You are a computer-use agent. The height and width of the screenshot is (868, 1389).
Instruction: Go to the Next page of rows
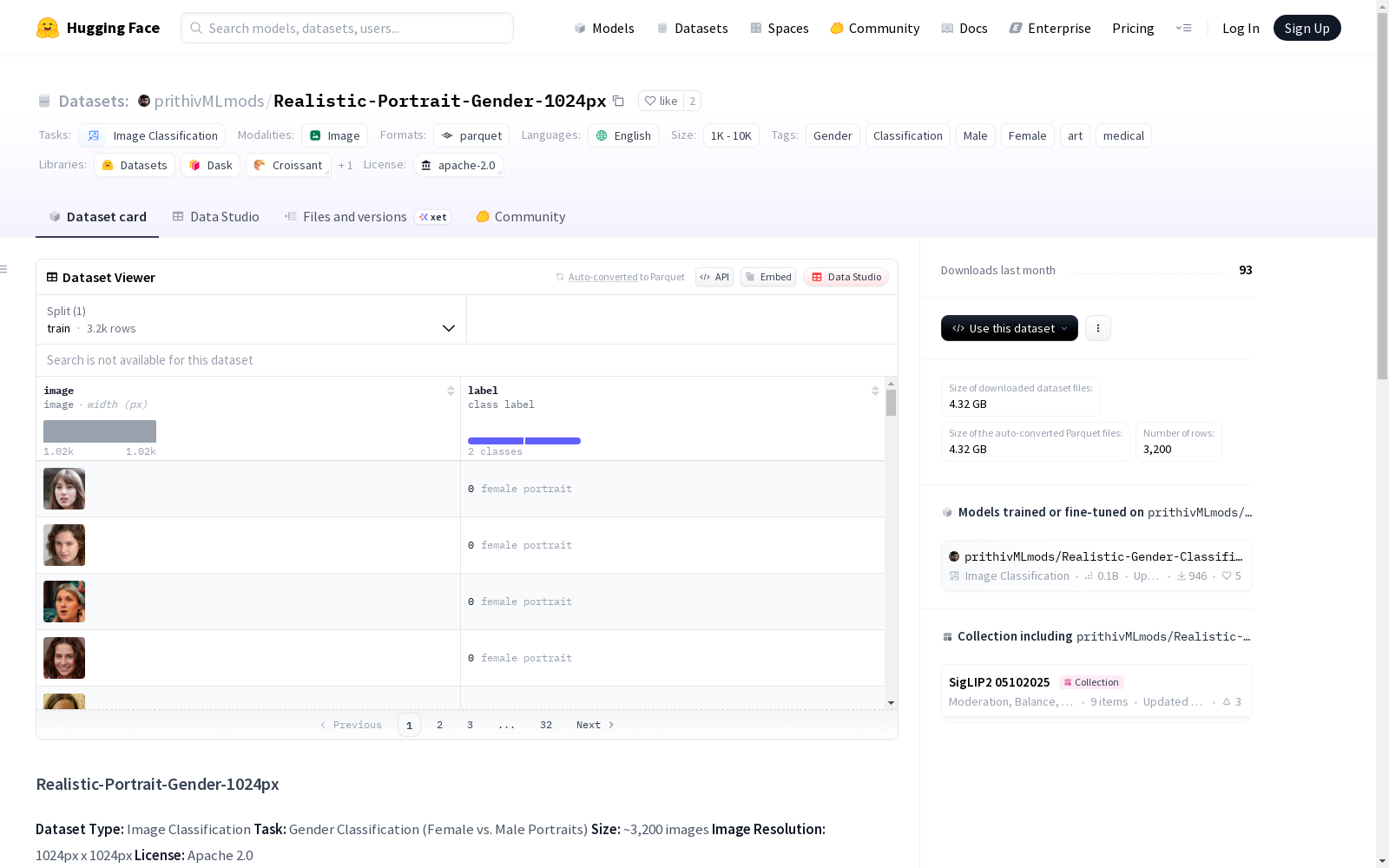[596, 725]
